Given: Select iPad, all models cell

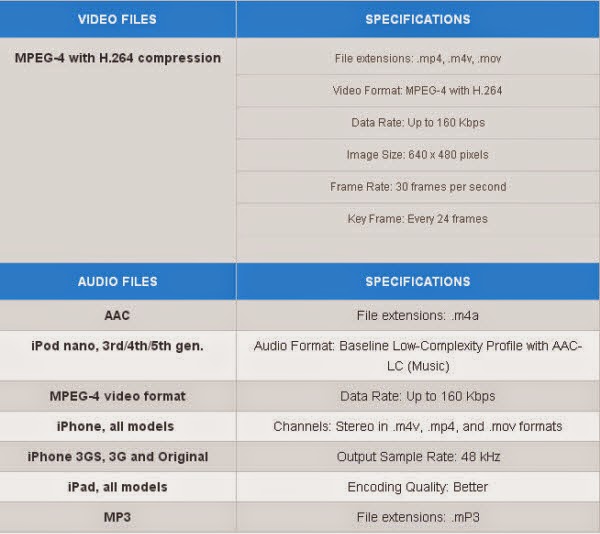Looking at the screenshot, I should click(118, 487).
